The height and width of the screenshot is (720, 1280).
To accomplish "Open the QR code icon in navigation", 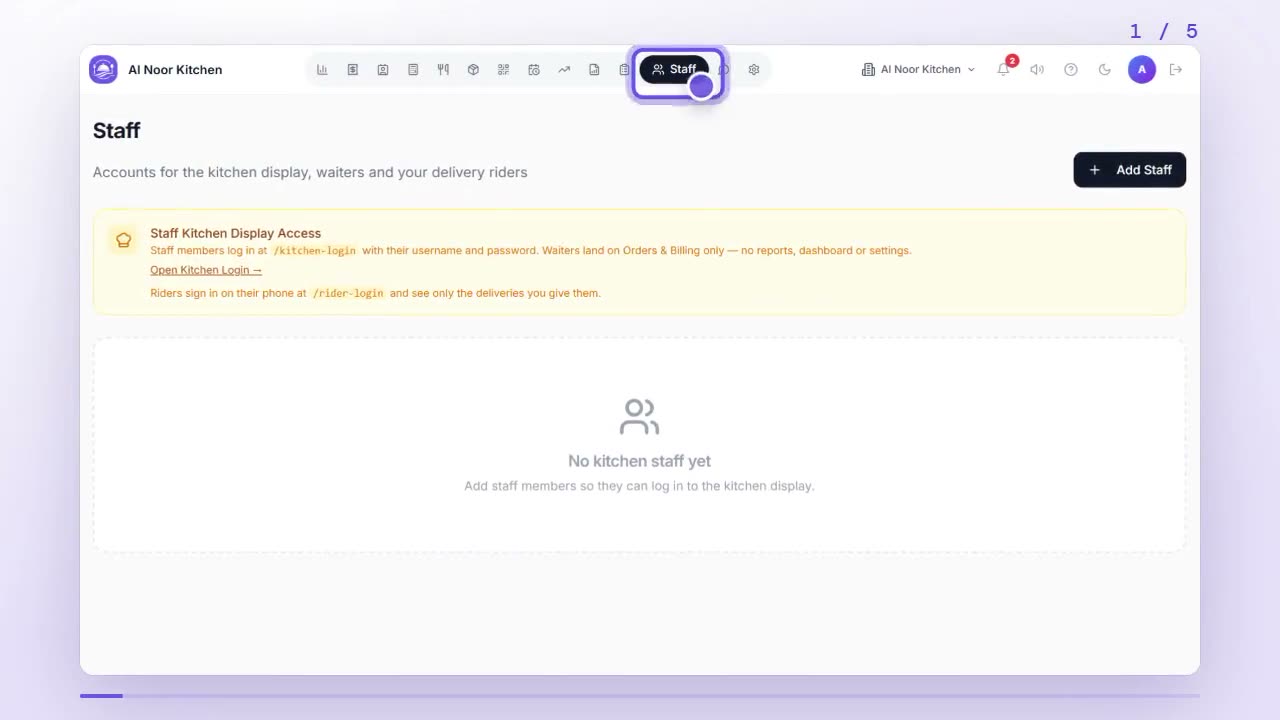I will (x=503, y=70).
